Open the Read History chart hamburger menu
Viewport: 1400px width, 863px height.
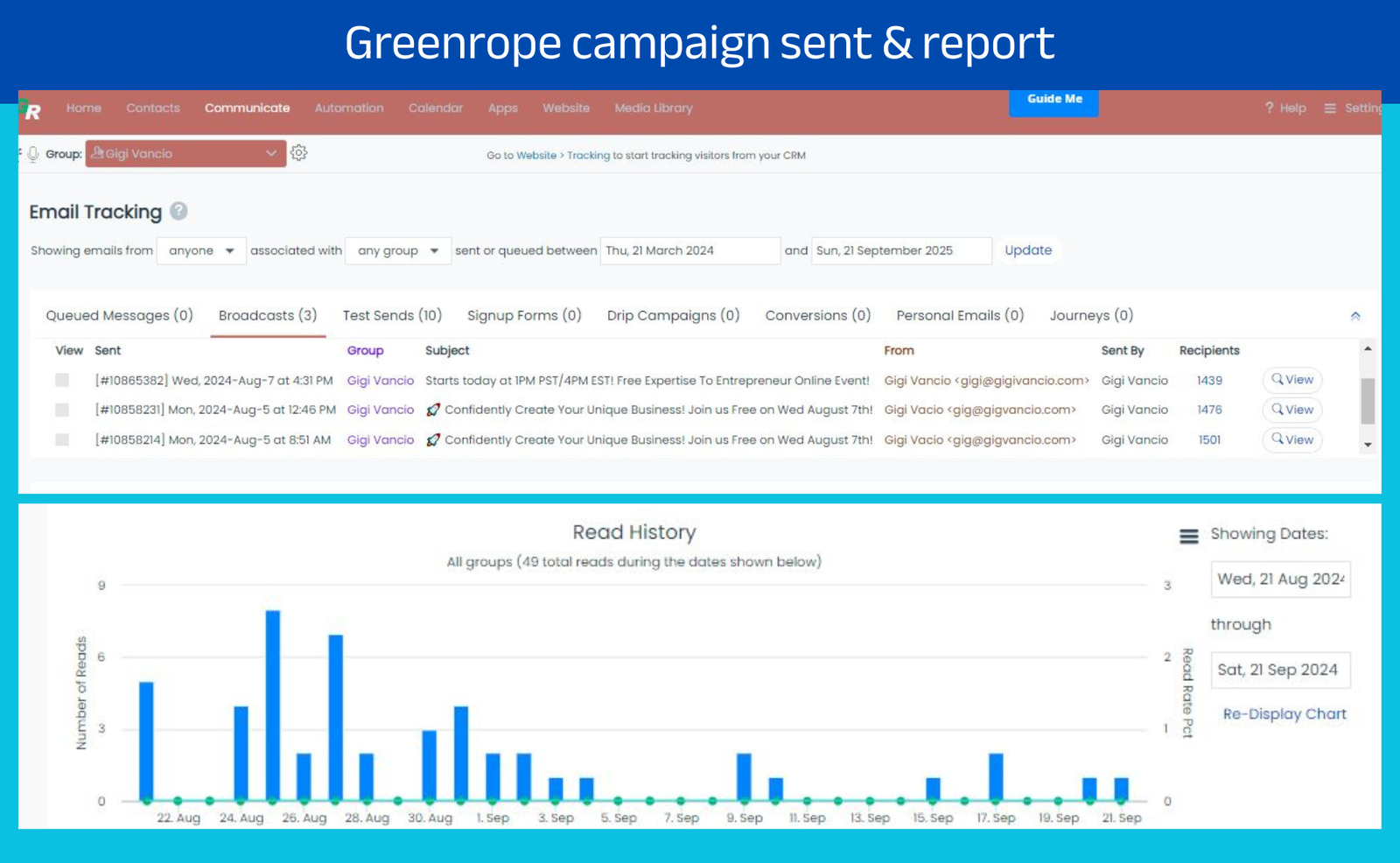[1188, 536]
